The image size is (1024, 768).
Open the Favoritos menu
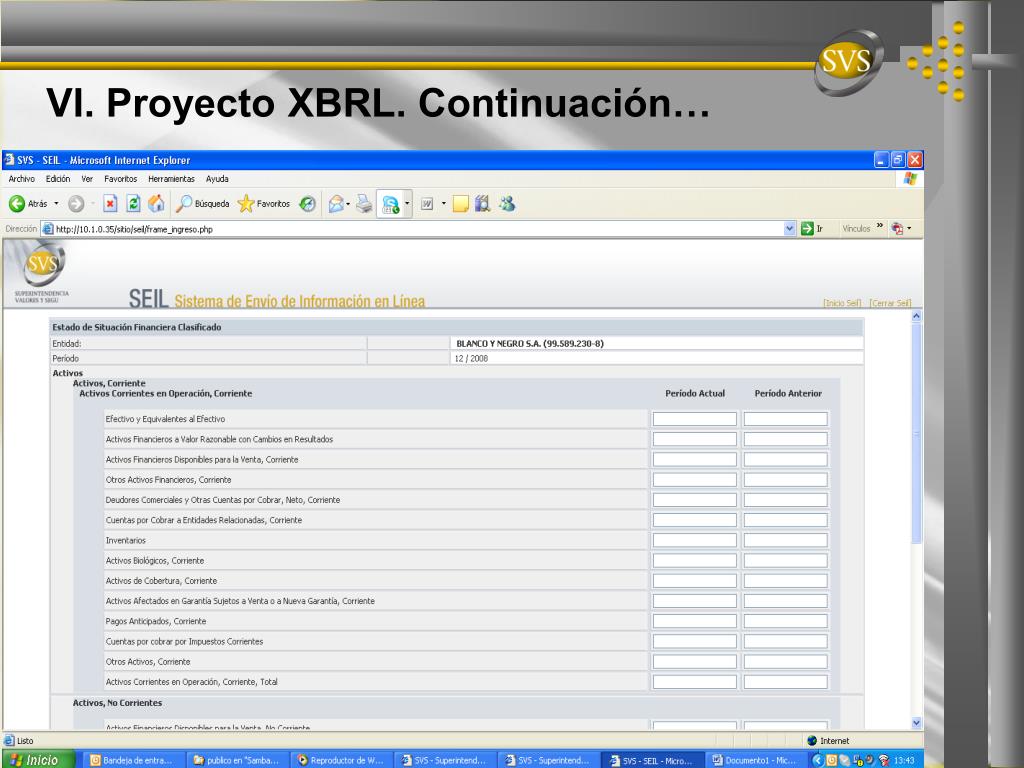(121, 179)
